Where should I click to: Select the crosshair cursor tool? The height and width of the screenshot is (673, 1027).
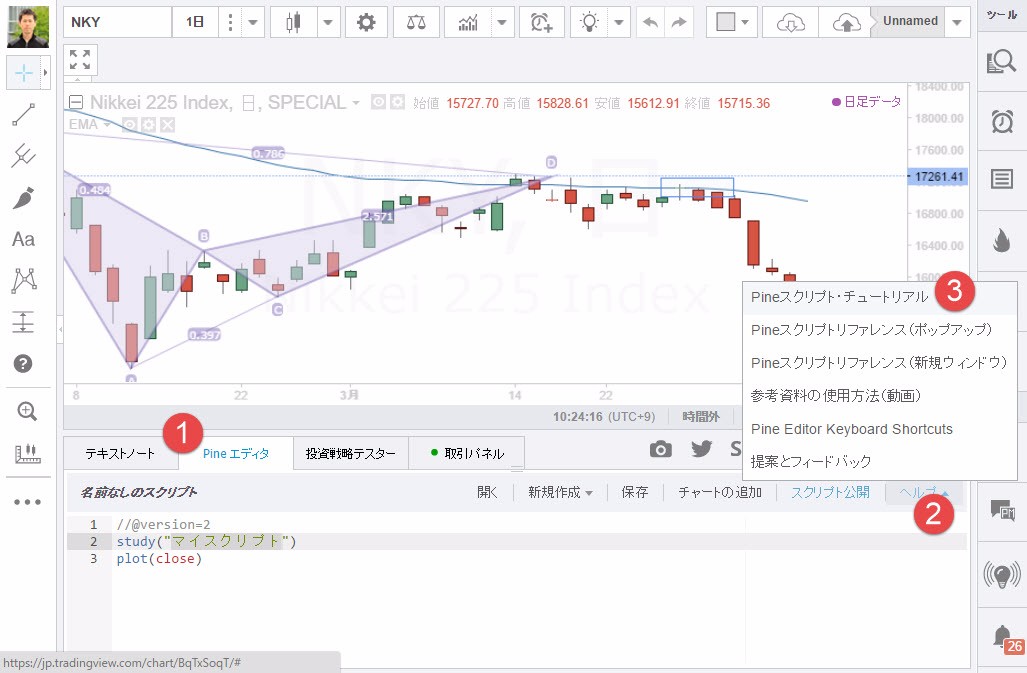click(24, 73)
